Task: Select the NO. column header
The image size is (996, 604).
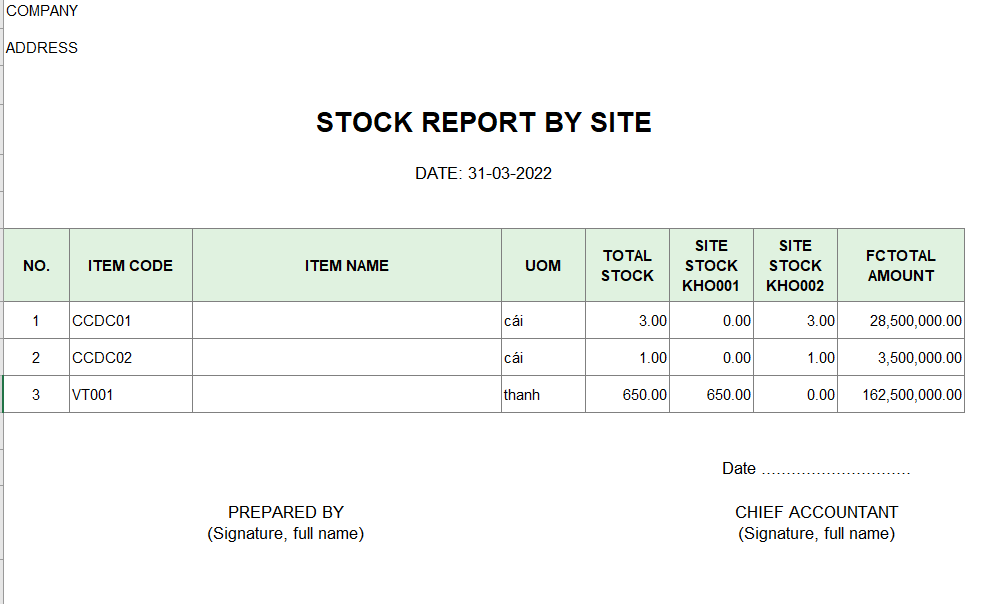Action: pyautogui.click(x=36, y=265)
